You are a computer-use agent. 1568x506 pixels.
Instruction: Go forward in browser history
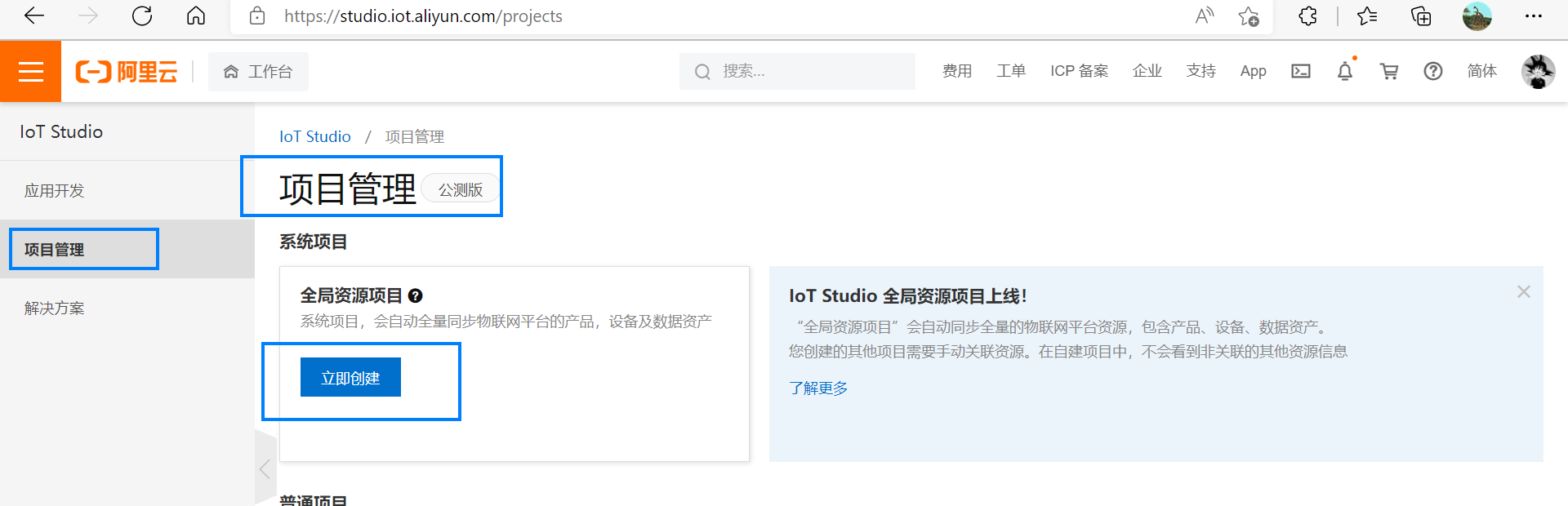(x=88, y=16)
